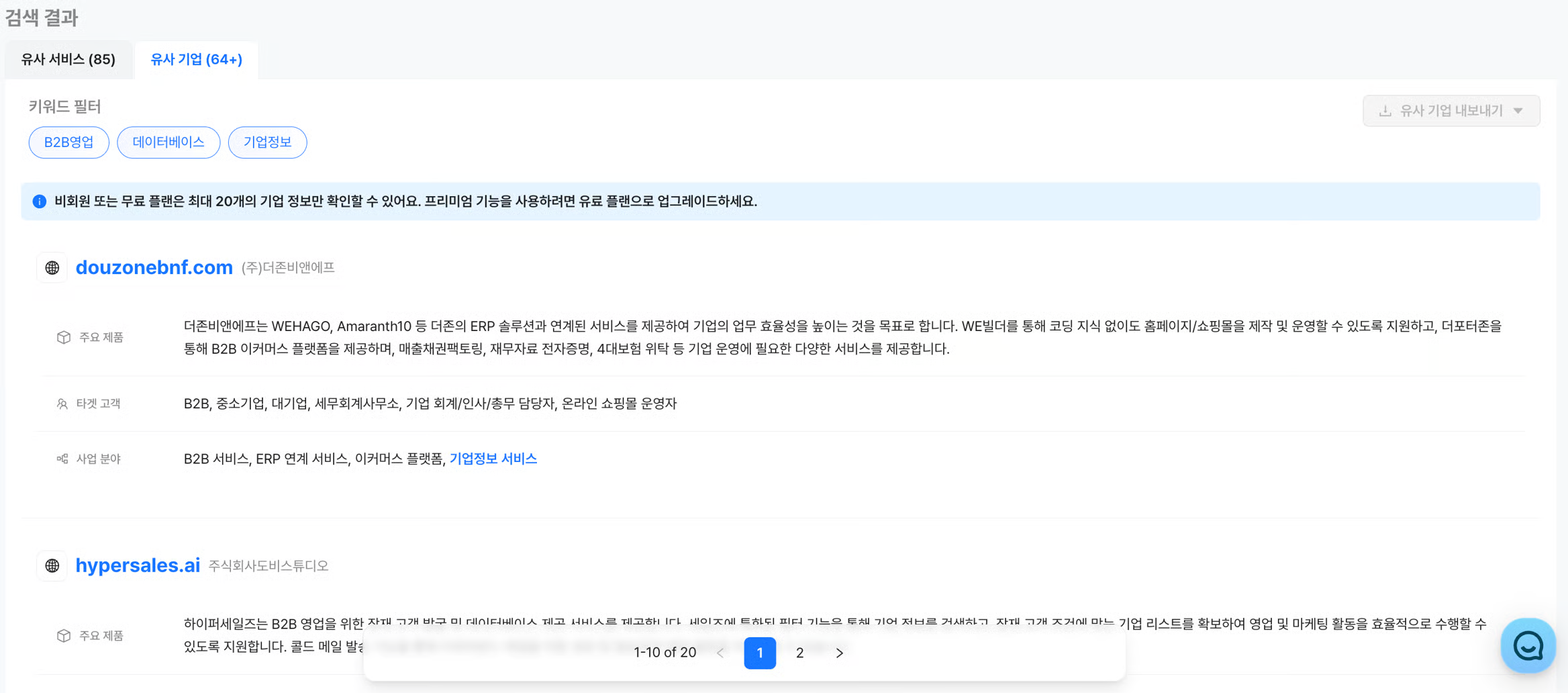This screenshot has width=1568, height=693.
Task: Click the download icon on the export button
Action: 1385,111
